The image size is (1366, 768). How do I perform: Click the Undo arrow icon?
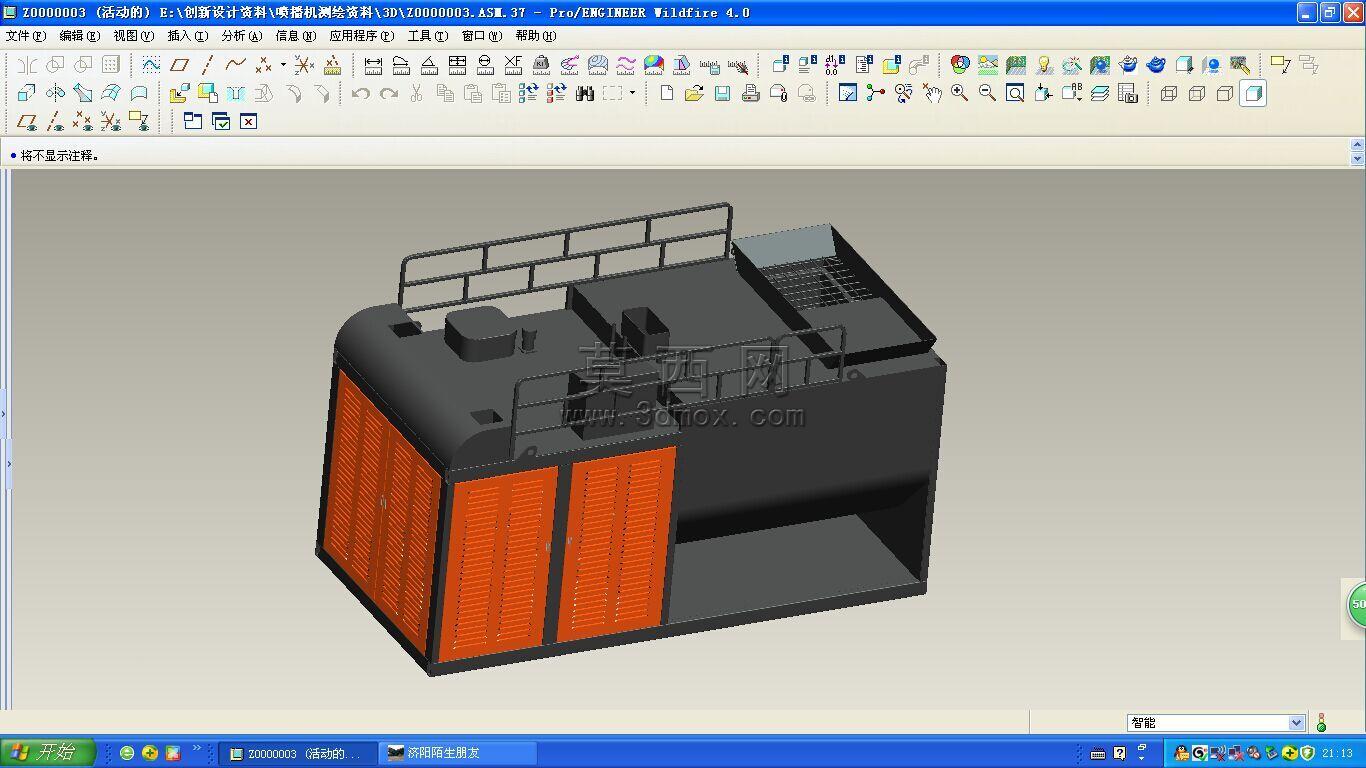coord(361,93)
